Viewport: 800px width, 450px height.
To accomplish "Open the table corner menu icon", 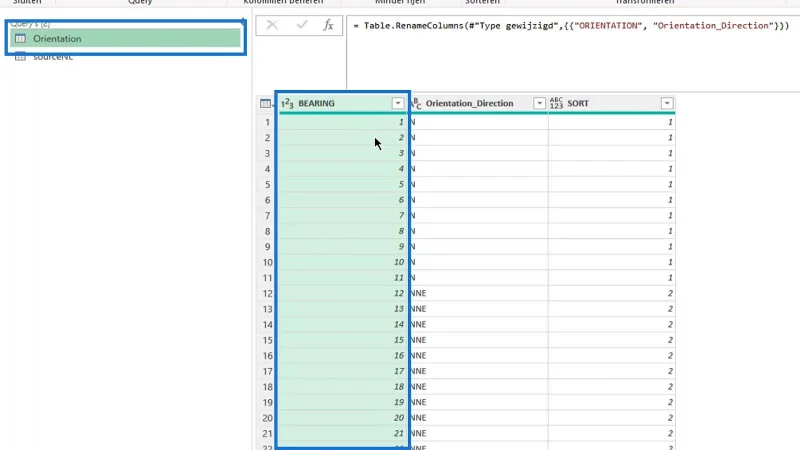I will (265, 104).
